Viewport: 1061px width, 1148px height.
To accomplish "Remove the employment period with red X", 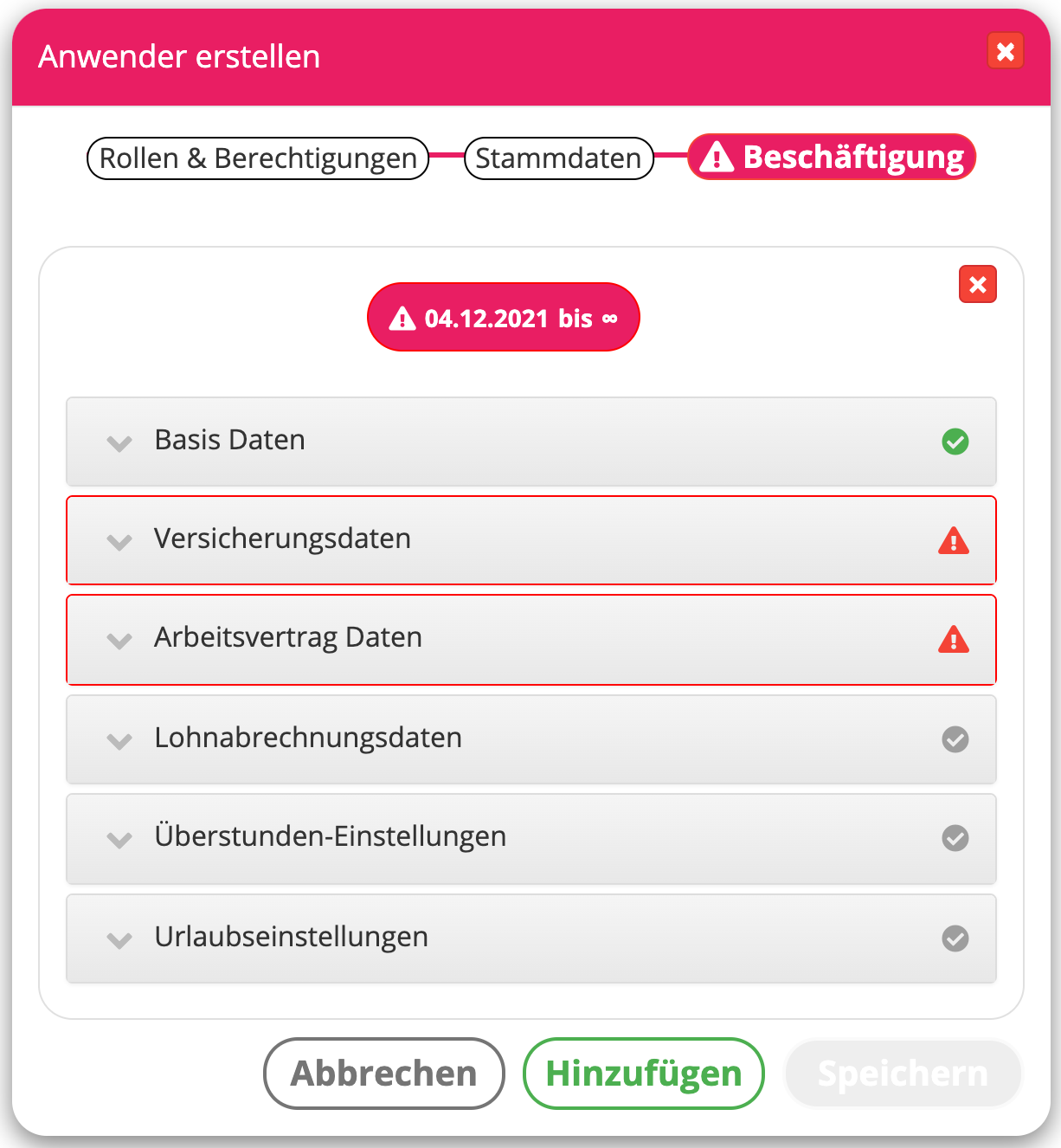I will coord(978,285).
